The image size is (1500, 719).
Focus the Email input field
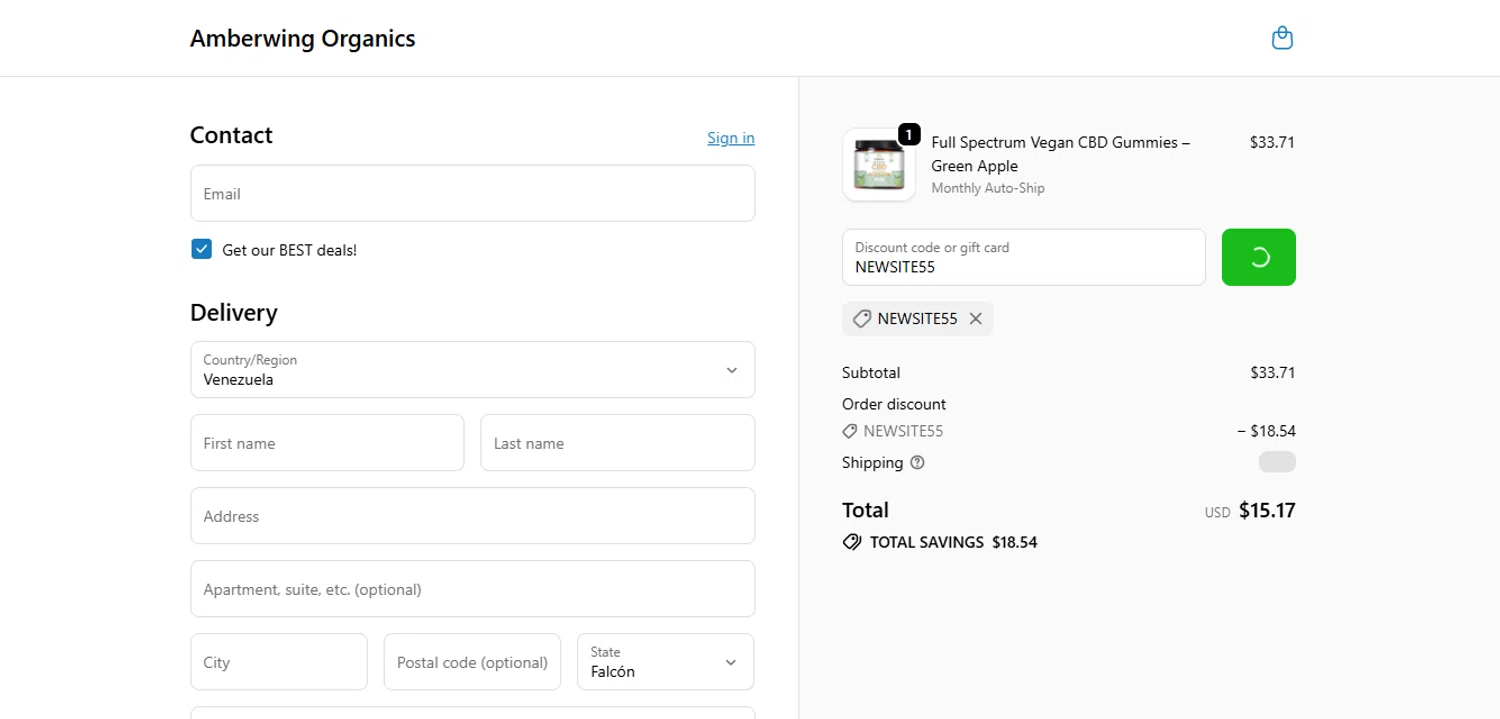pos(472,193)
